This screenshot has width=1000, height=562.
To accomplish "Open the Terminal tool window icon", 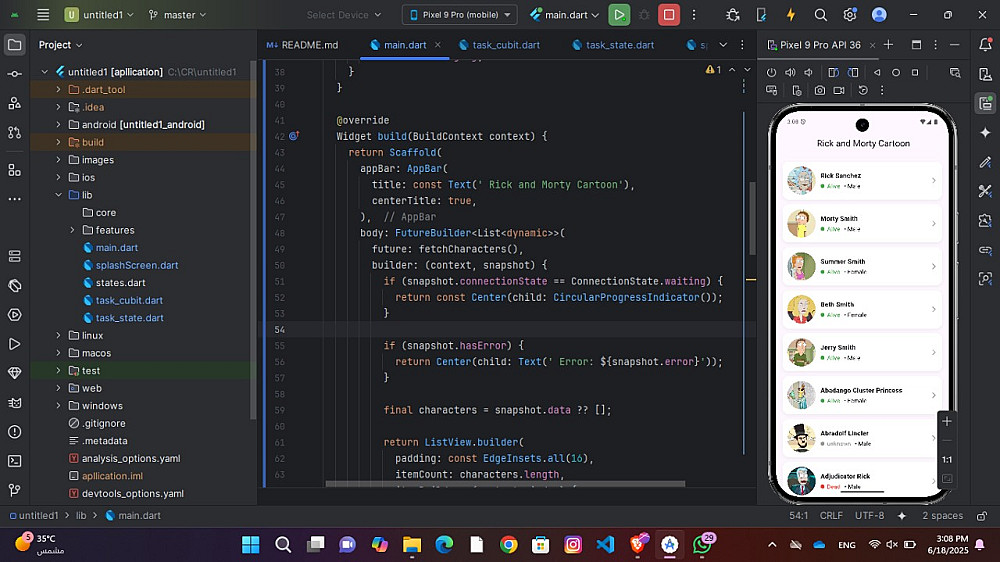I will tap(14, 461).
